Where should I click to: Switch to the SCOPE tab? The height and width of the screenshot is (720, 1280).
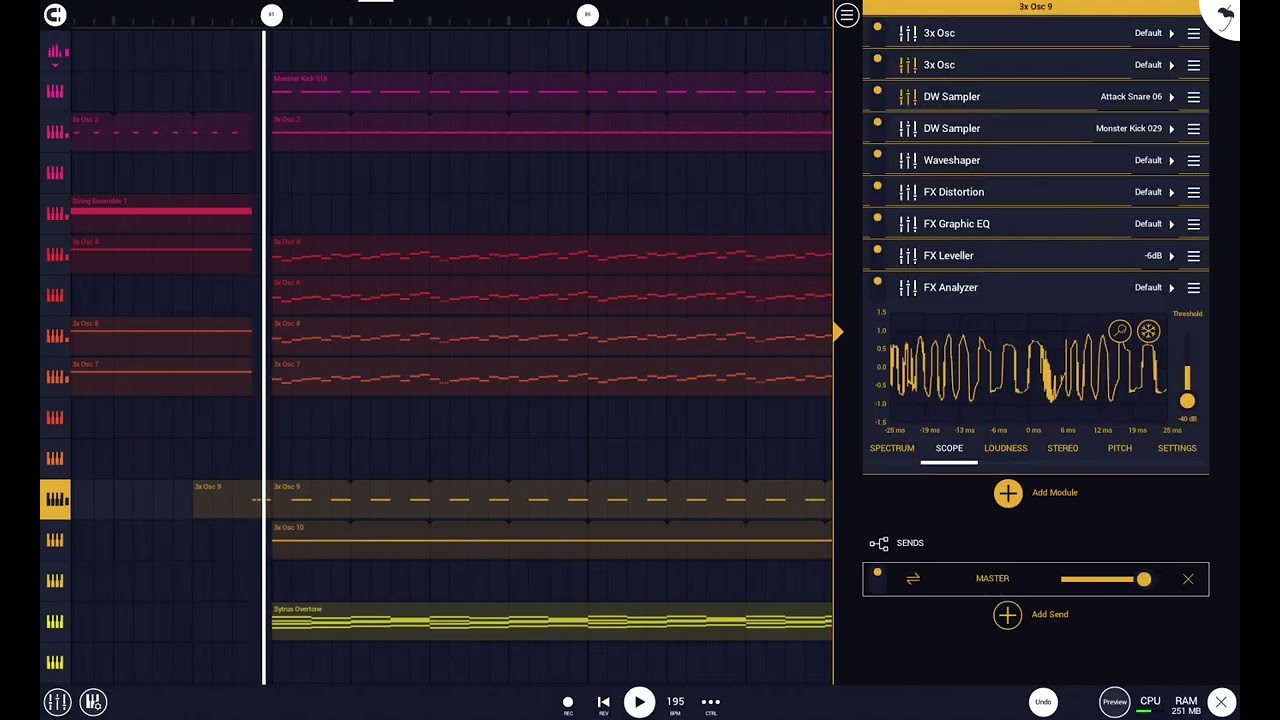[949, 449]
